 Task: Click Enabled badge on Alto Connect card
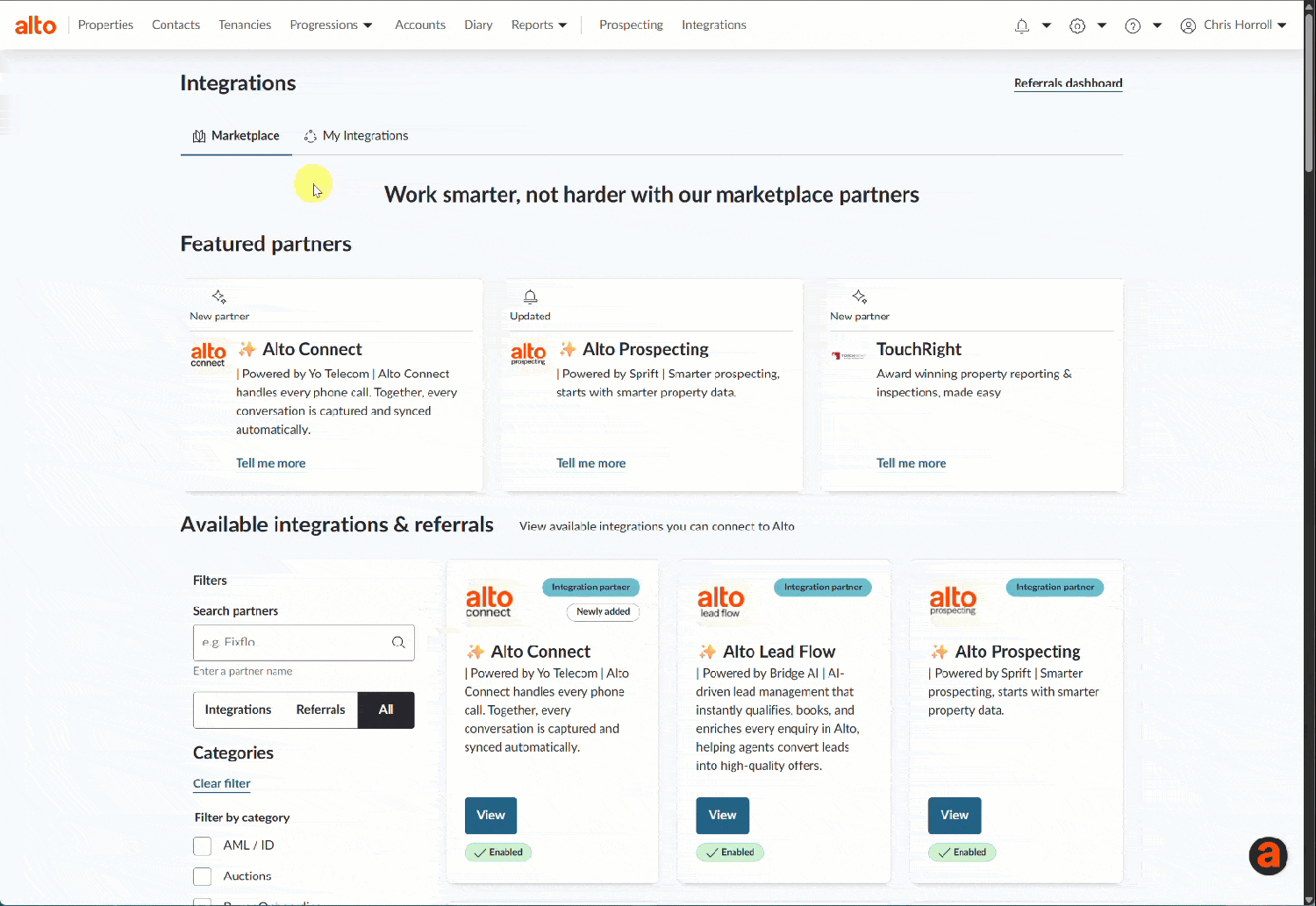pyautogui.click(x=498, y=852)
